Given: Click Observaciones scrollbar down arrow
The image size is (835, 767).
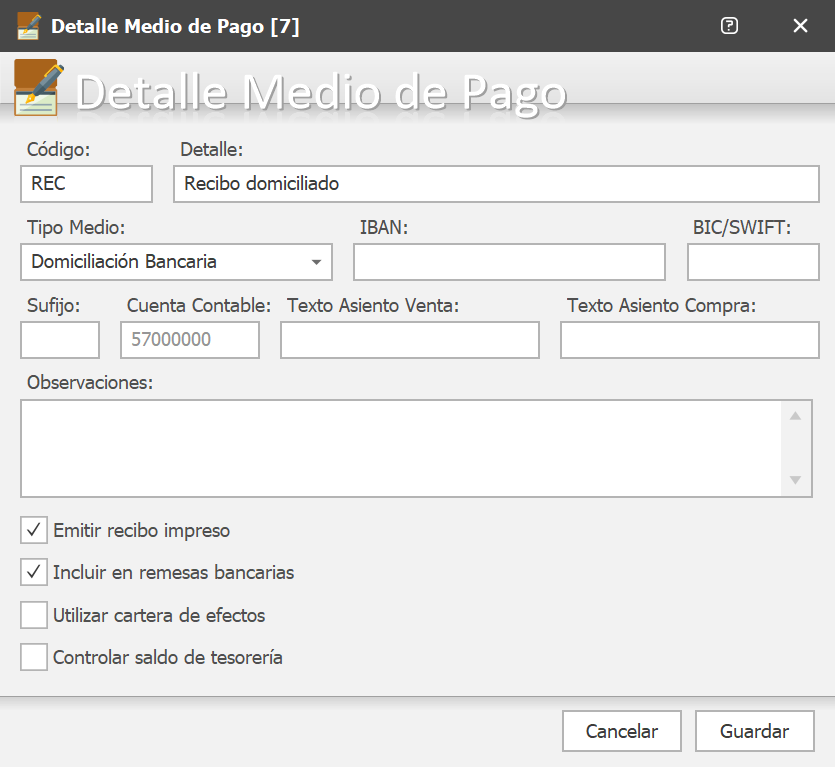Looking at the screenshot, I should point(796,480).
